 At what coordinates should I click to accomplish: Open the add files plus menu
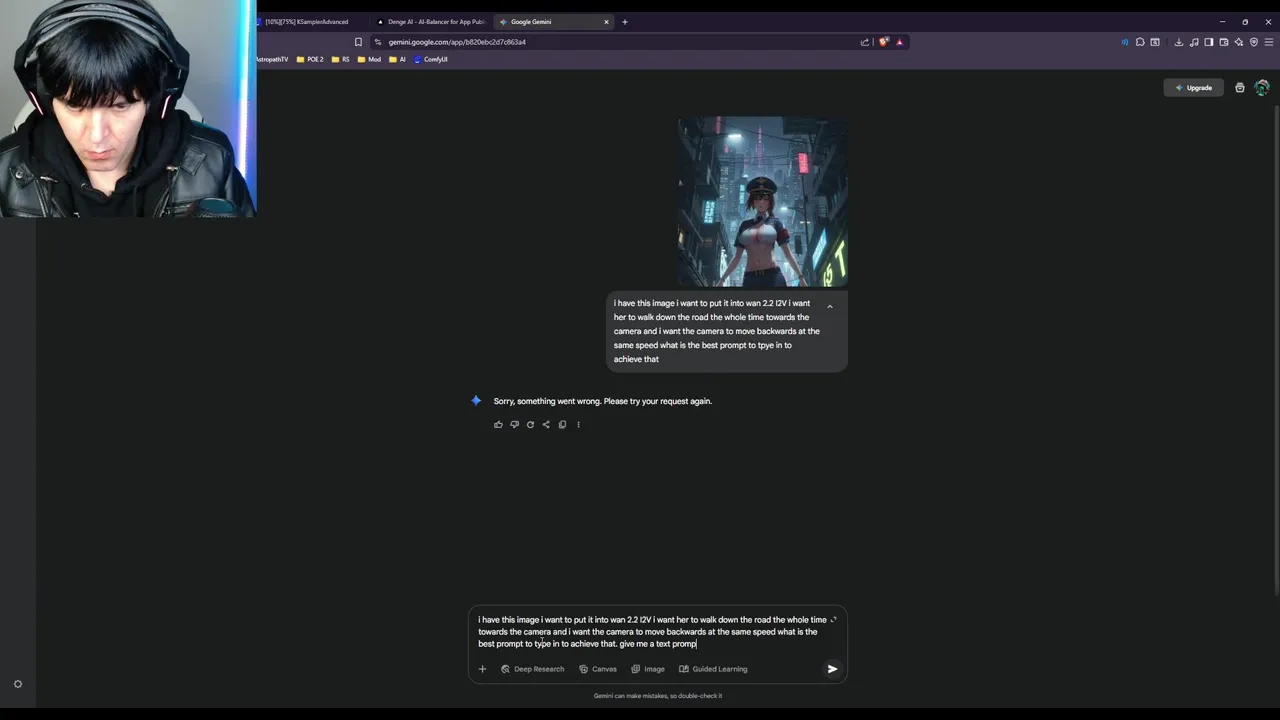click(482, 669)
